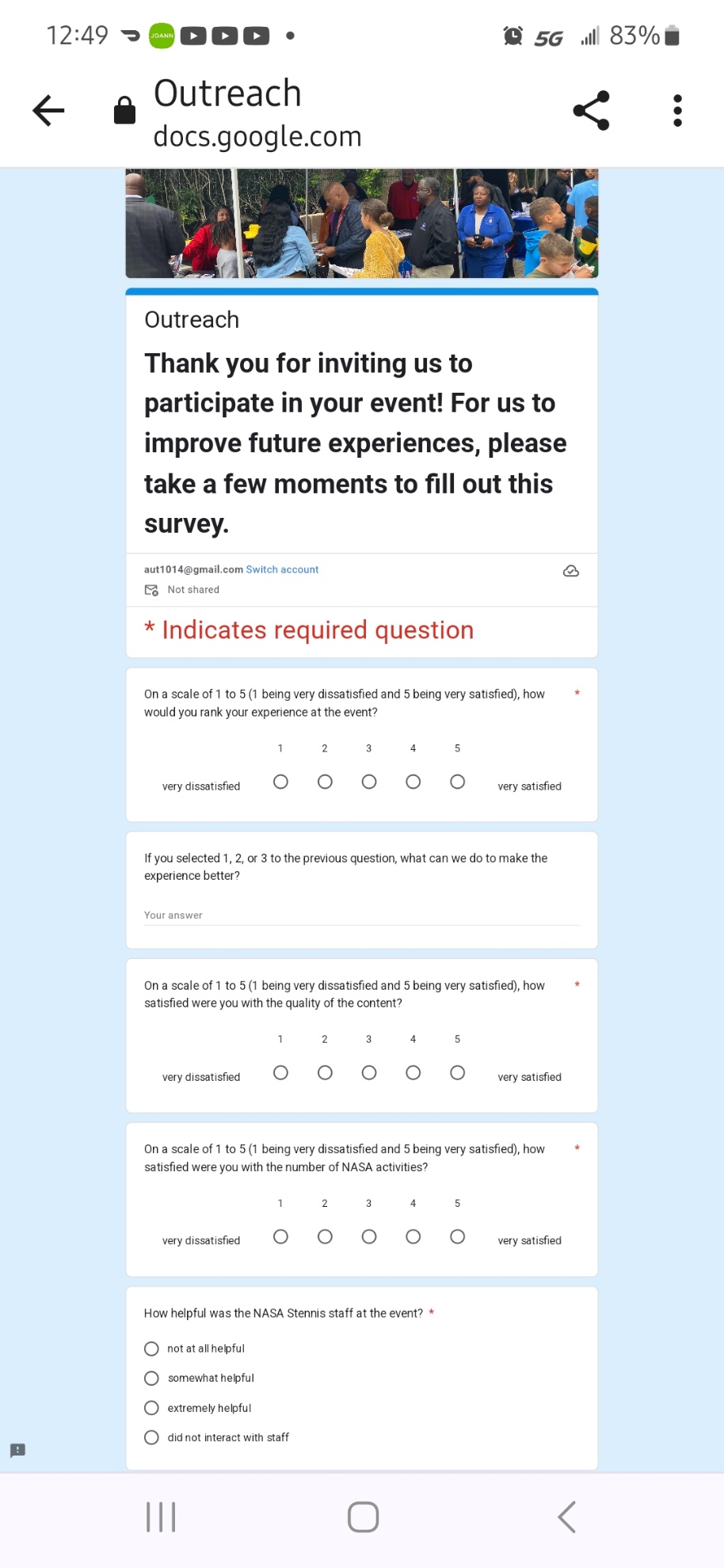Image resolution: width=724 pixels, height=1568 pixels.
Task: Tap the report feedback flag icon
Action: 17,1450
